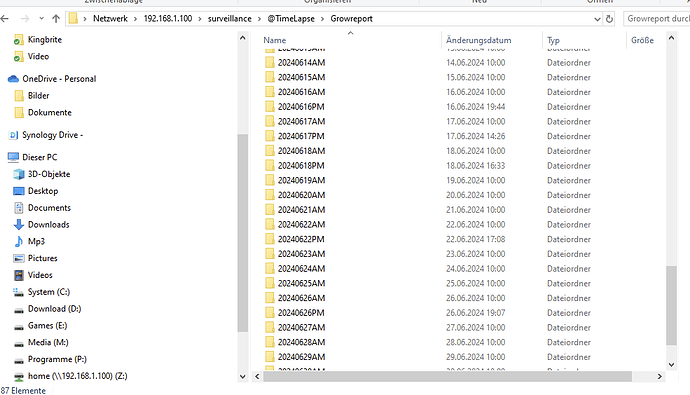Select folder icon of 20240622PM
This screenshot has height=395, width=690.
pyautogui.click(x=270, y=239)
